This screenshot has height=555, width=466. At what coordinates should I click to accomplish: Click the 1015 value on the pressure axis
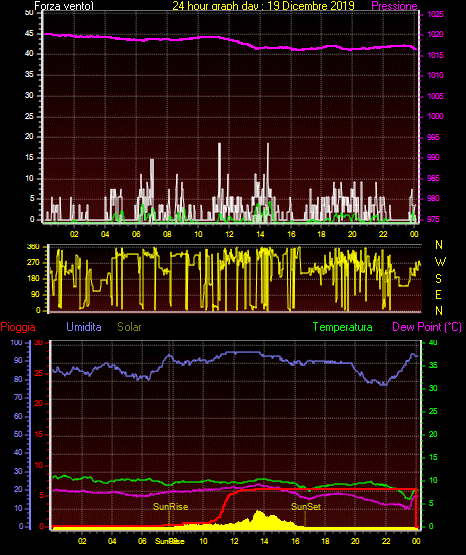tap(435, 55)
